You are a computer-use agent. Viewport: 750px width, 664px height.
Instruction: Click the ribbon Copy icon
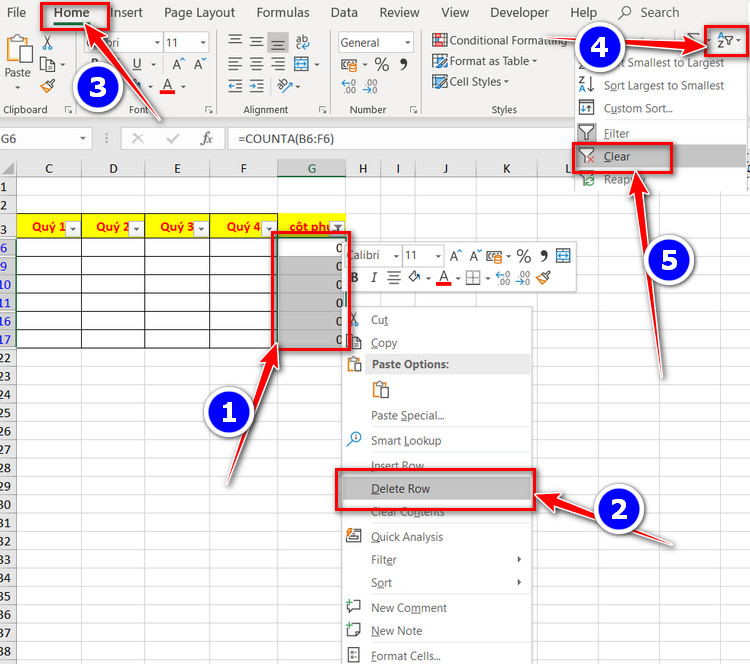point(47,64)
